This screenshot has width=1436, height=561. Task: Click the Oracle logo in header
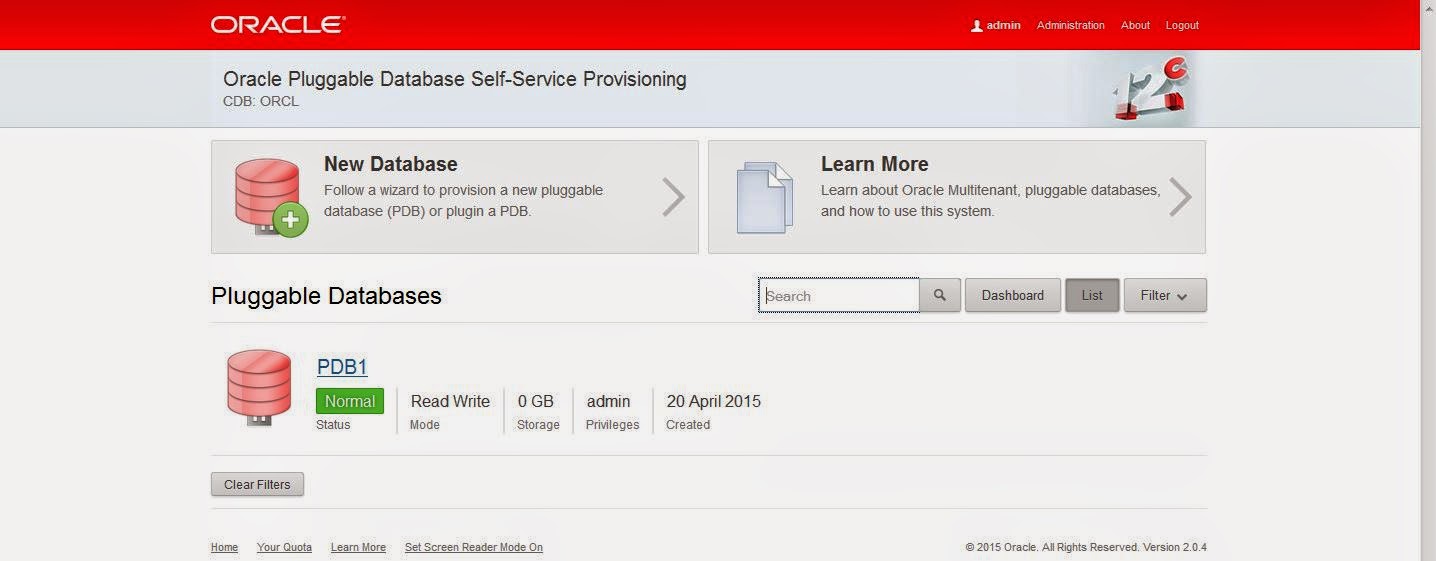278,25
